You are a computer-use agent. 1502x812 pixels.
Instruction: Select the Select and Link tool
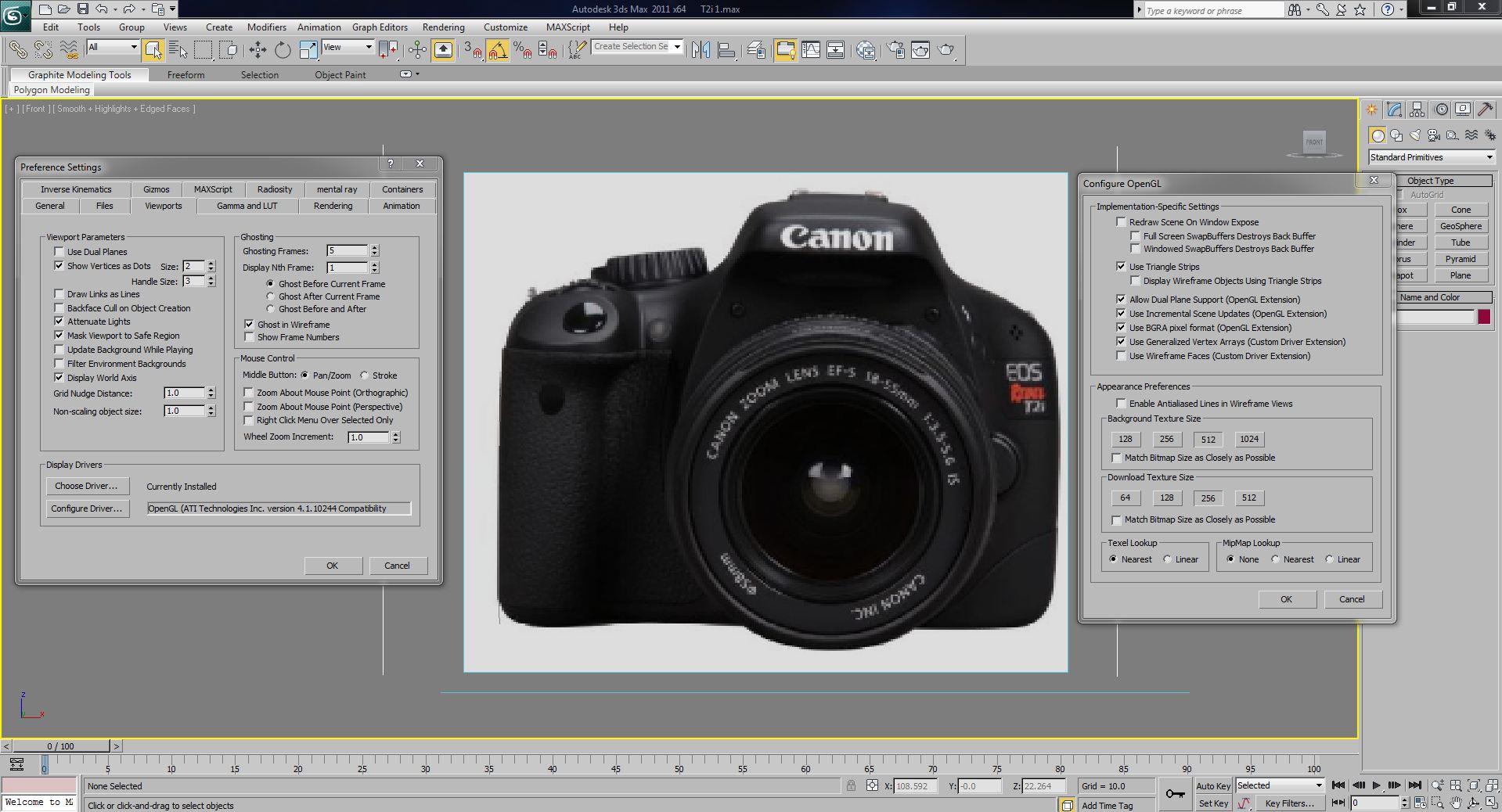click(x=17, y=50)
